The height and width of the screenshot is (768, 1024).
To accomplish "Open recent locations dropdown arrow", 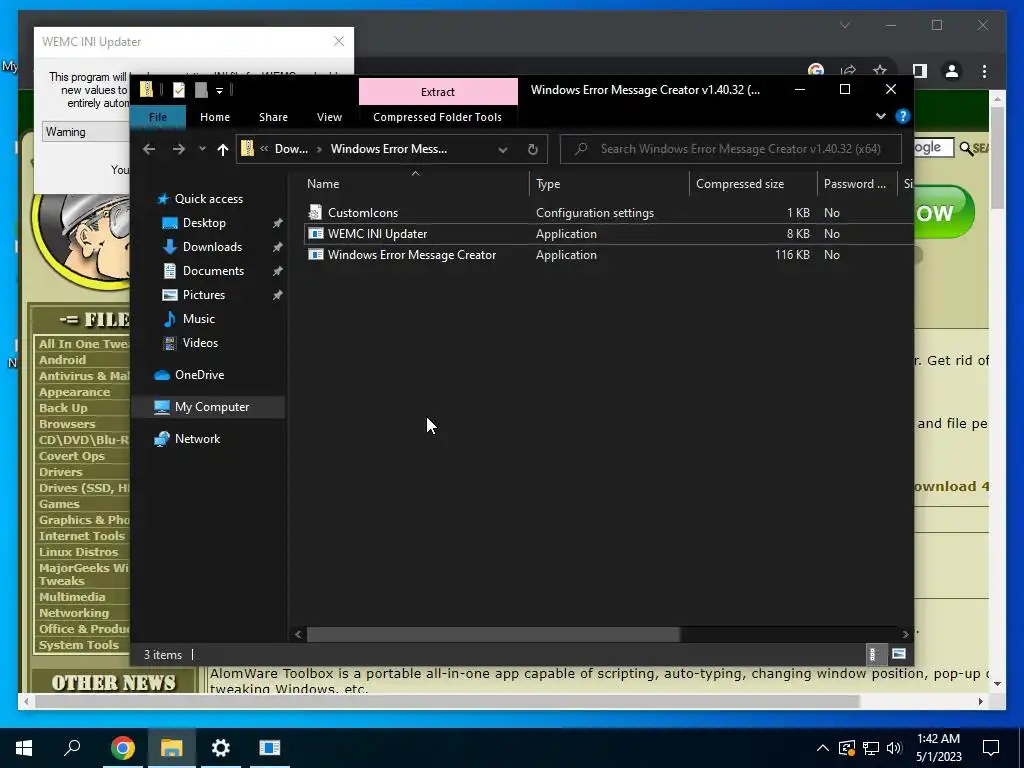I will pos(202,149).
